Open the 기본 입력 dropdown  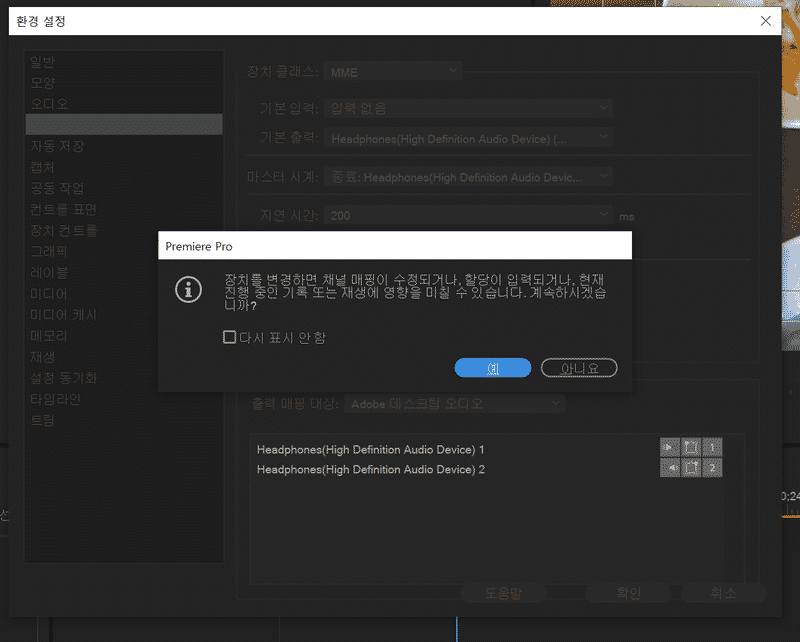468,108
